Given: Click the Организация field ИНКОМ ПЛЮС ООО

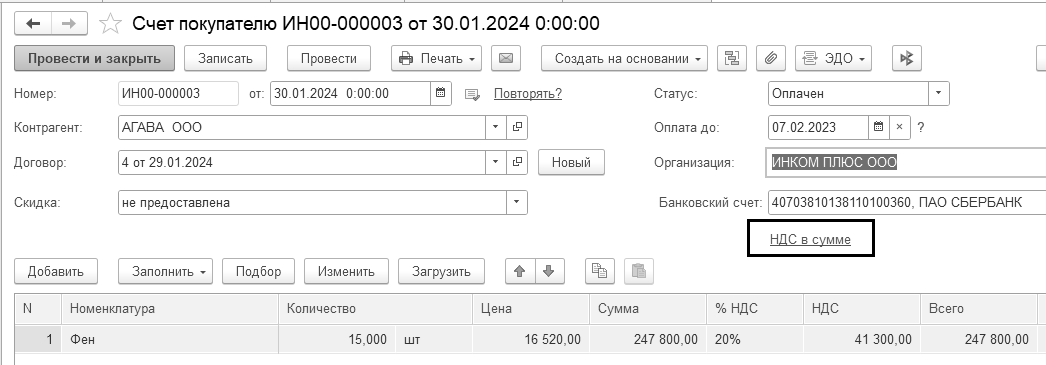Looking at the screenshot, I should coord(906,162).
